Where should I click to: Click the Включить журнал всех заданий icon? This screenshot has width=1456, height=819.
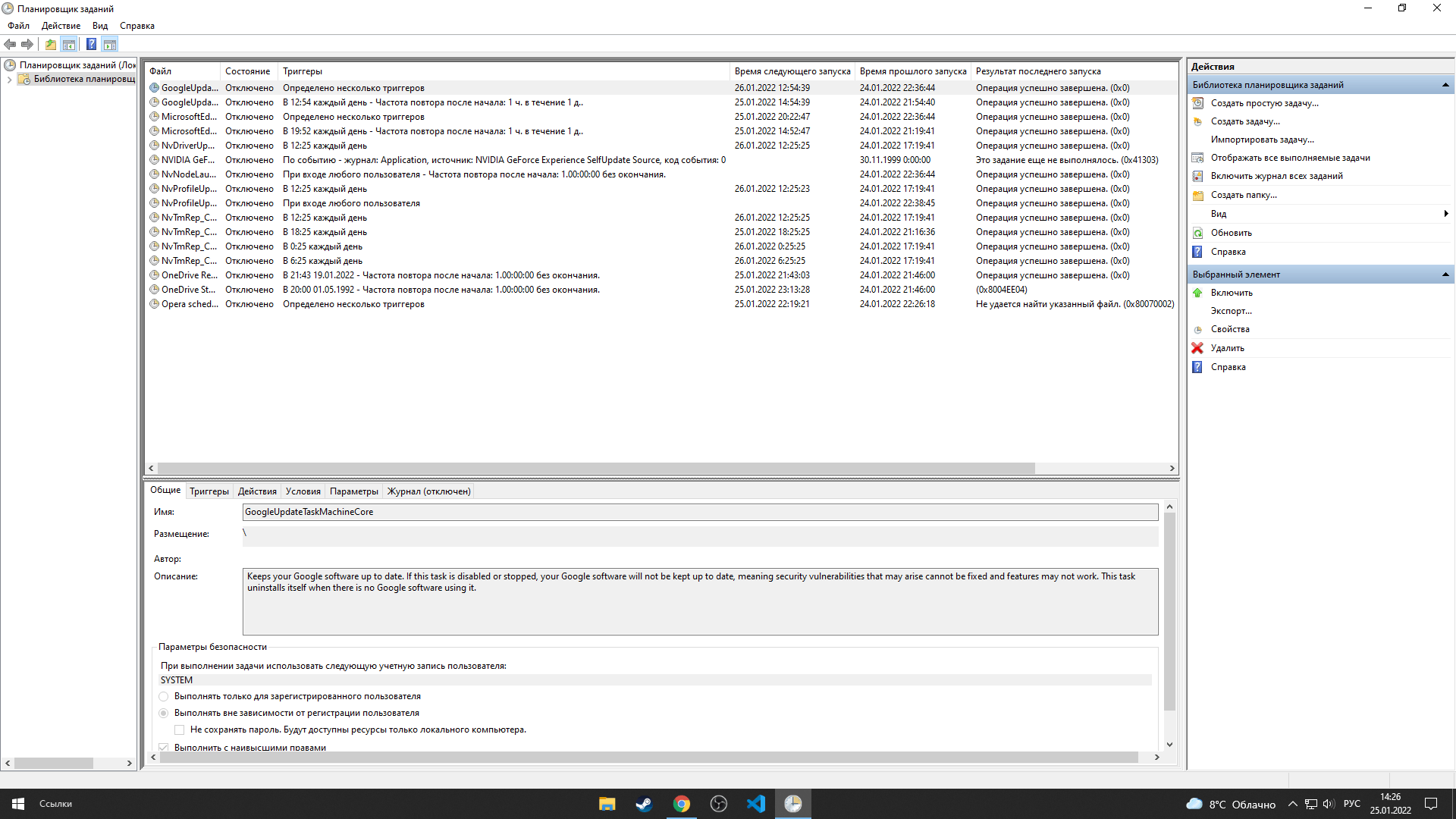pos(1198,176)
